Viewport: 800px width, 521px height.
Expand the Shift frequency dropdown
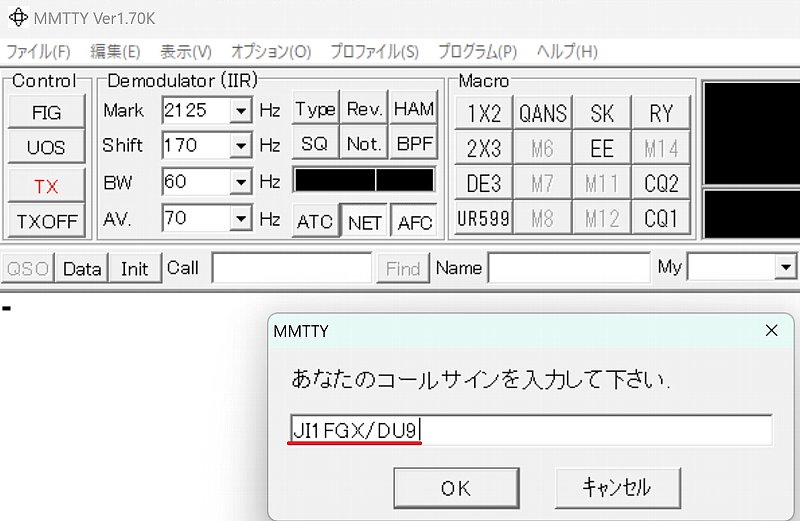(240, 146)
